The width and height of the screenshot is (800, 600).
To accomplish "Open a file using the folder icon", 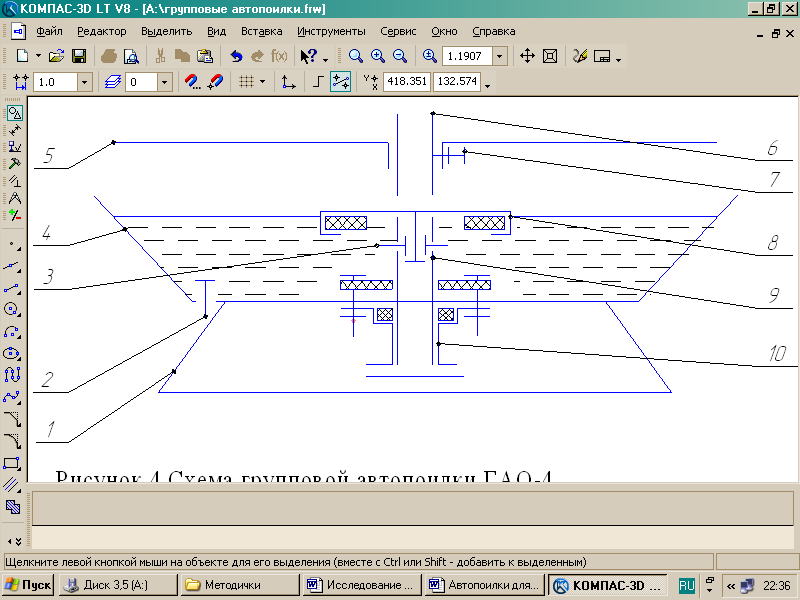I will pos(56,56).
